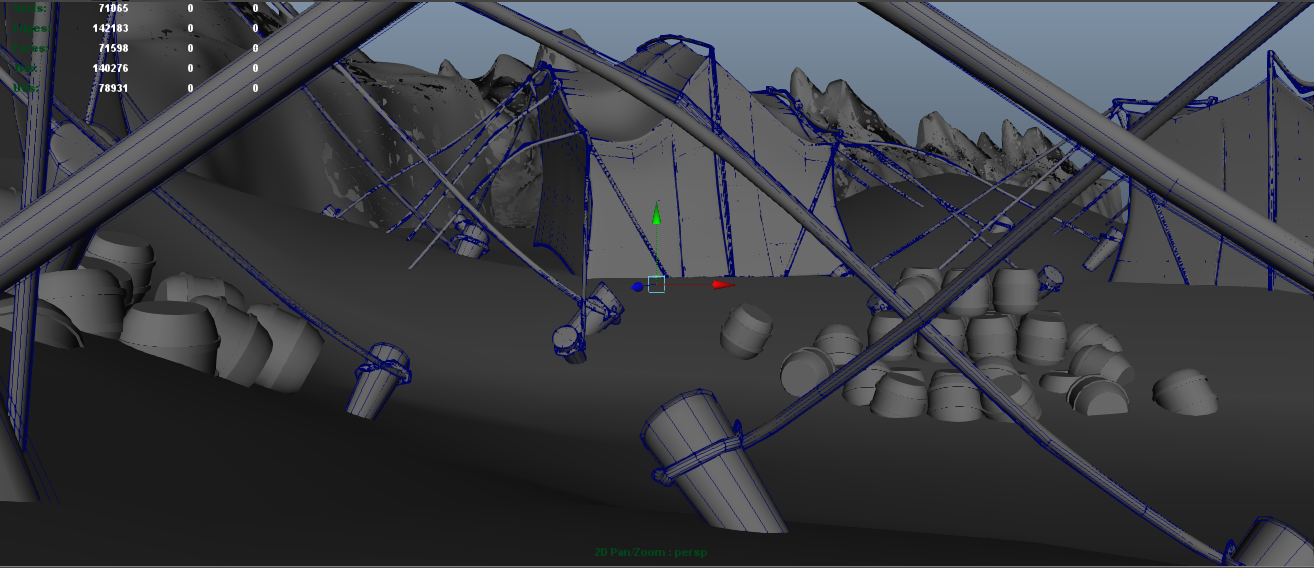Viewport: 1314px width, 568px height.
Task: Select the lone barrel right of the manipulator
Action: [746, 331]
